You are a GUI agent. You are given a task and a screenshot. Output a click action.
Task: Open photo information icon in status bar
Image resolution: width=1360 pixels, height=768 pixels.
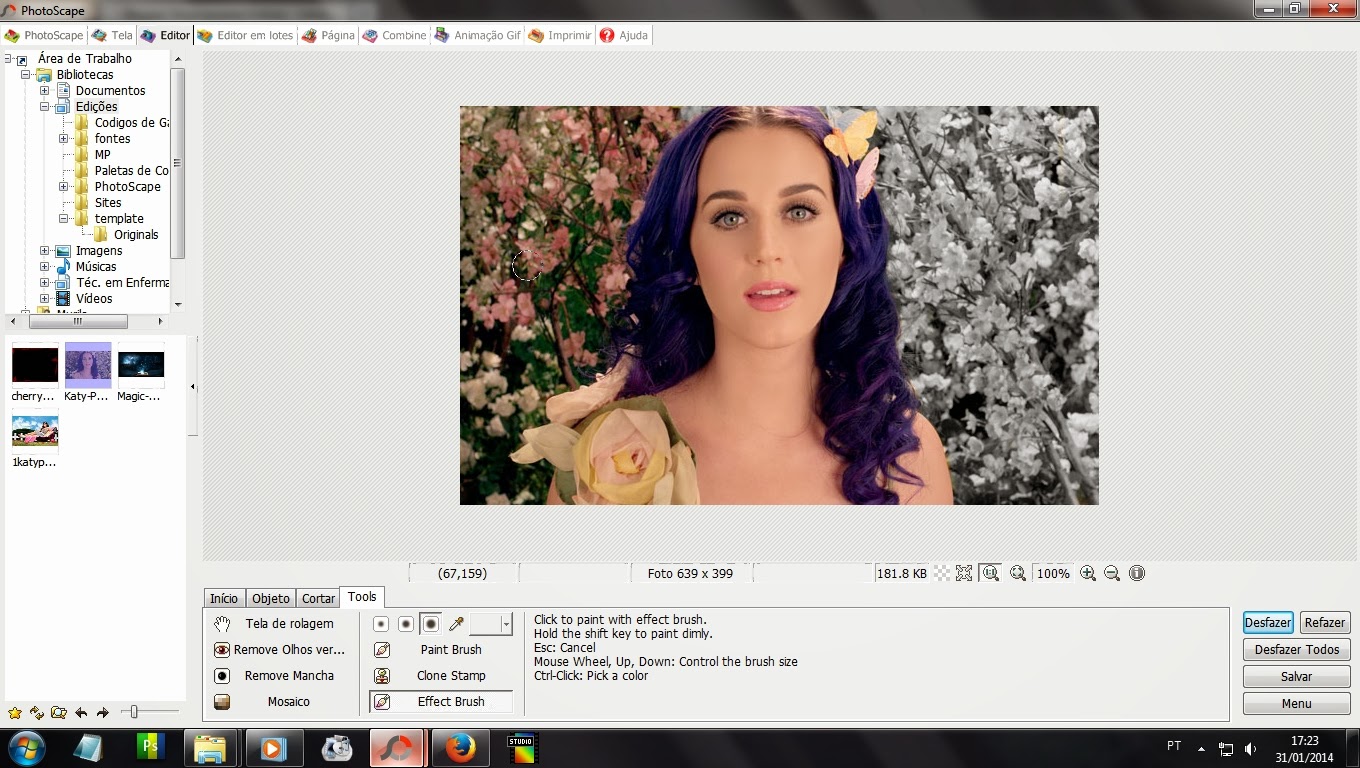point(1137,574)
